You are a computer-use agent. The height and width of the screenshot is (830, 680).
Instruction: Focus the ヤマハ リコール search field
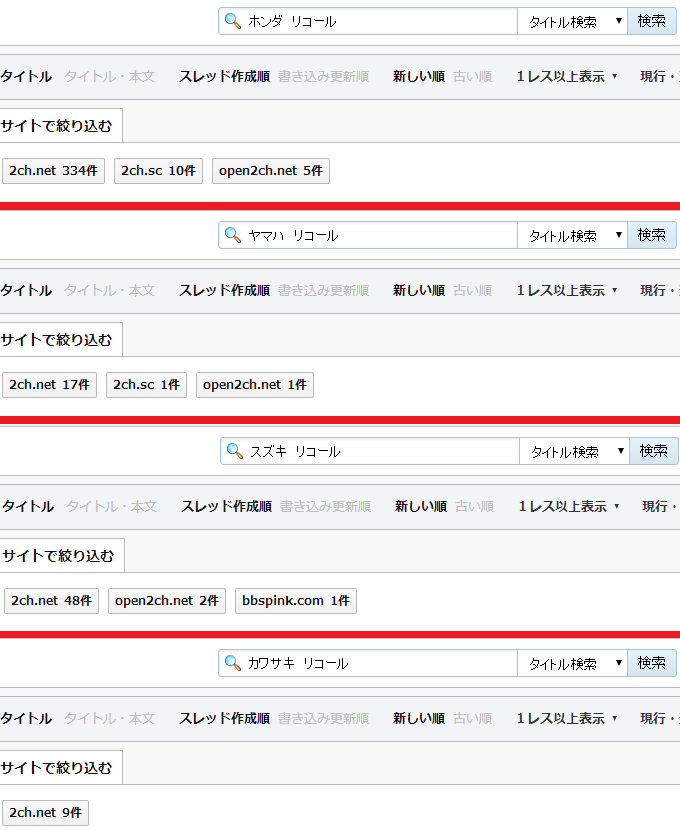click(368, 235)
